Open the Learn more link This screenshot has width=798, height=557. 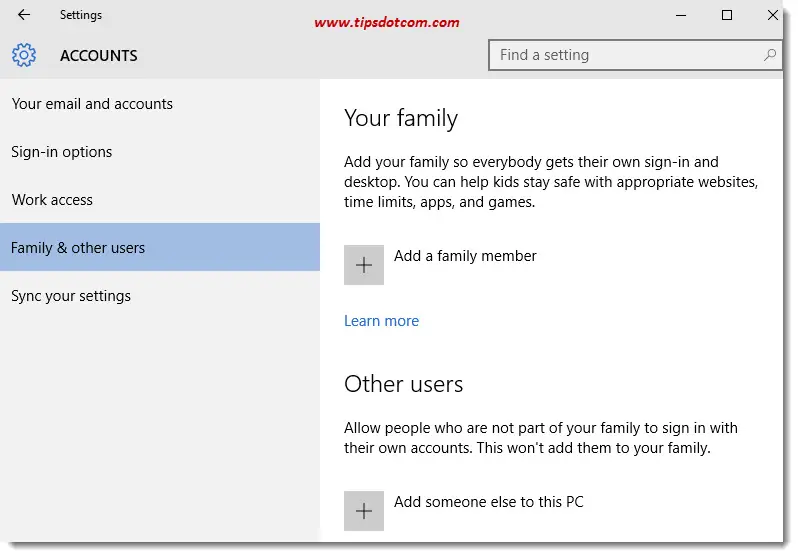tap(381, 321)
